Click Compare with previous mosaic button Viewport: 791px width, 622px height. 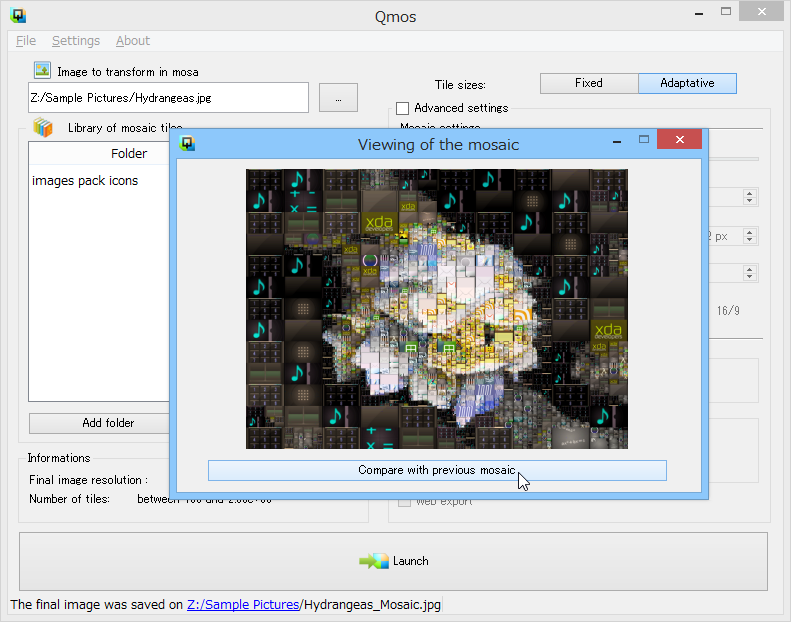pyautogui.click(x=437, y=471)
